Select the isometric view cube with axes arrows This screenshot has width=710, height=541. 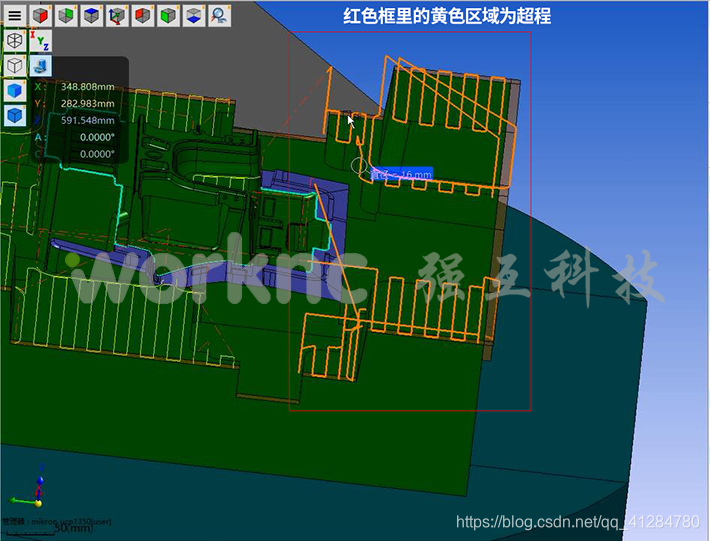coord(117,15)
